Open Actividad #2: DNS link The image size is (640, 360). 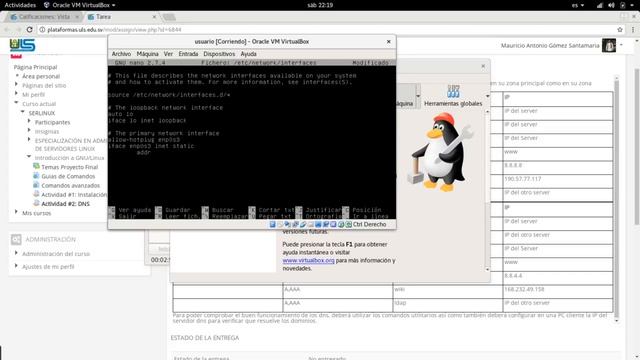(65, 204)
